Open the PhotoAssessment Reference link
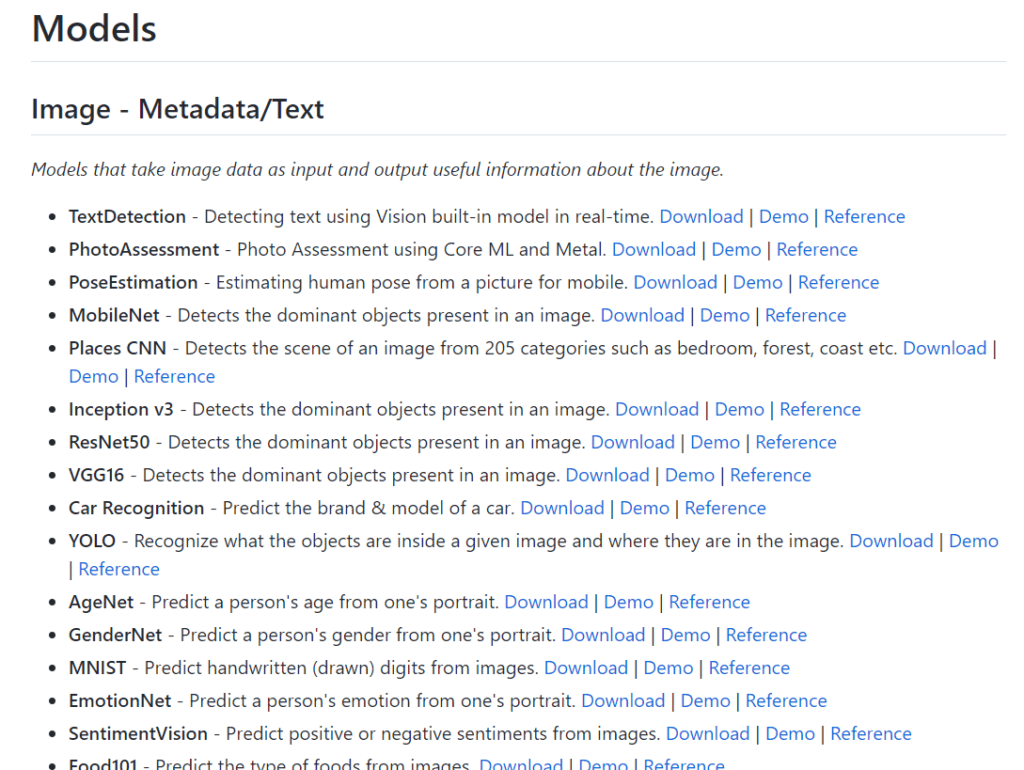Screen dimensions: 1024x770 pos(817,249)
